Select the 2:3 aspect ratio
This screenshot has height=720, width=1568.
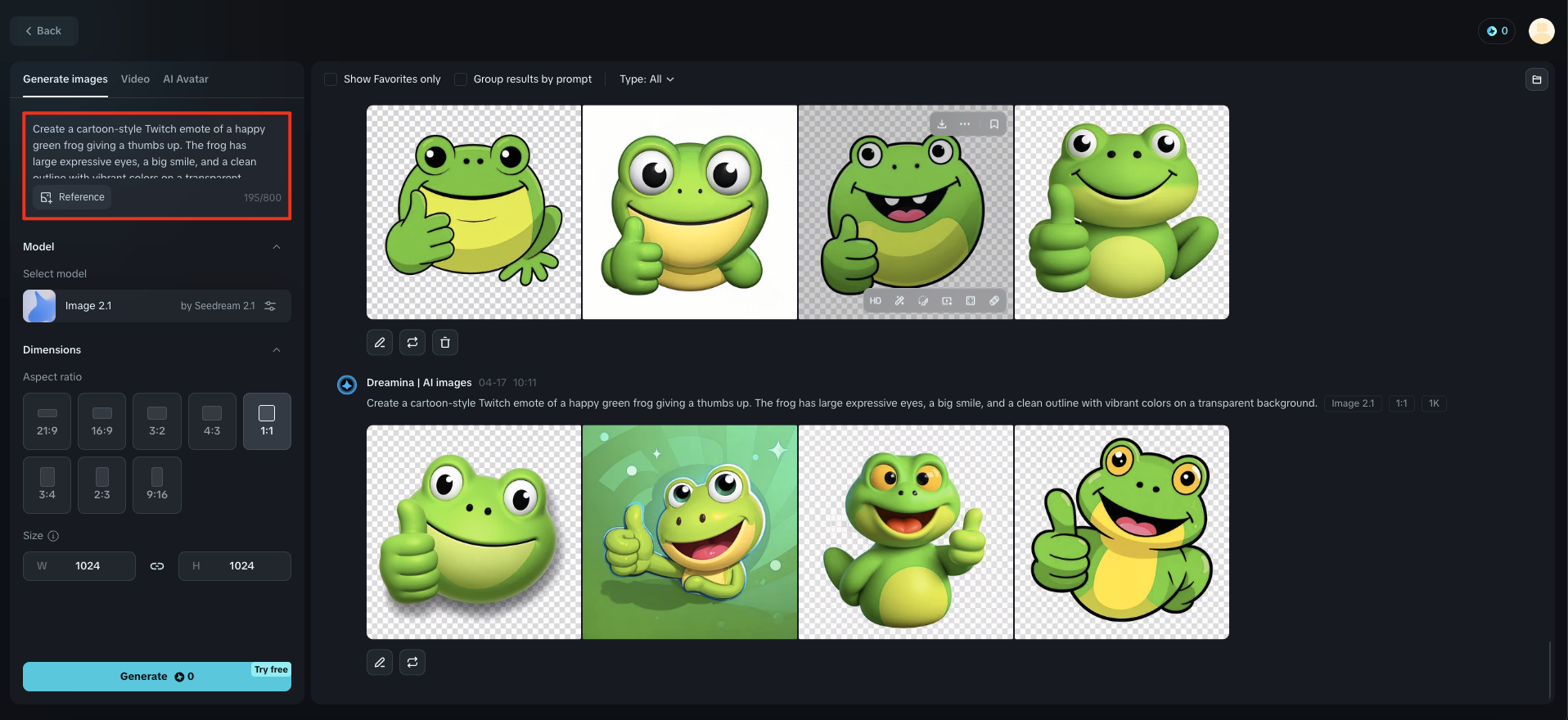(102, 485)
